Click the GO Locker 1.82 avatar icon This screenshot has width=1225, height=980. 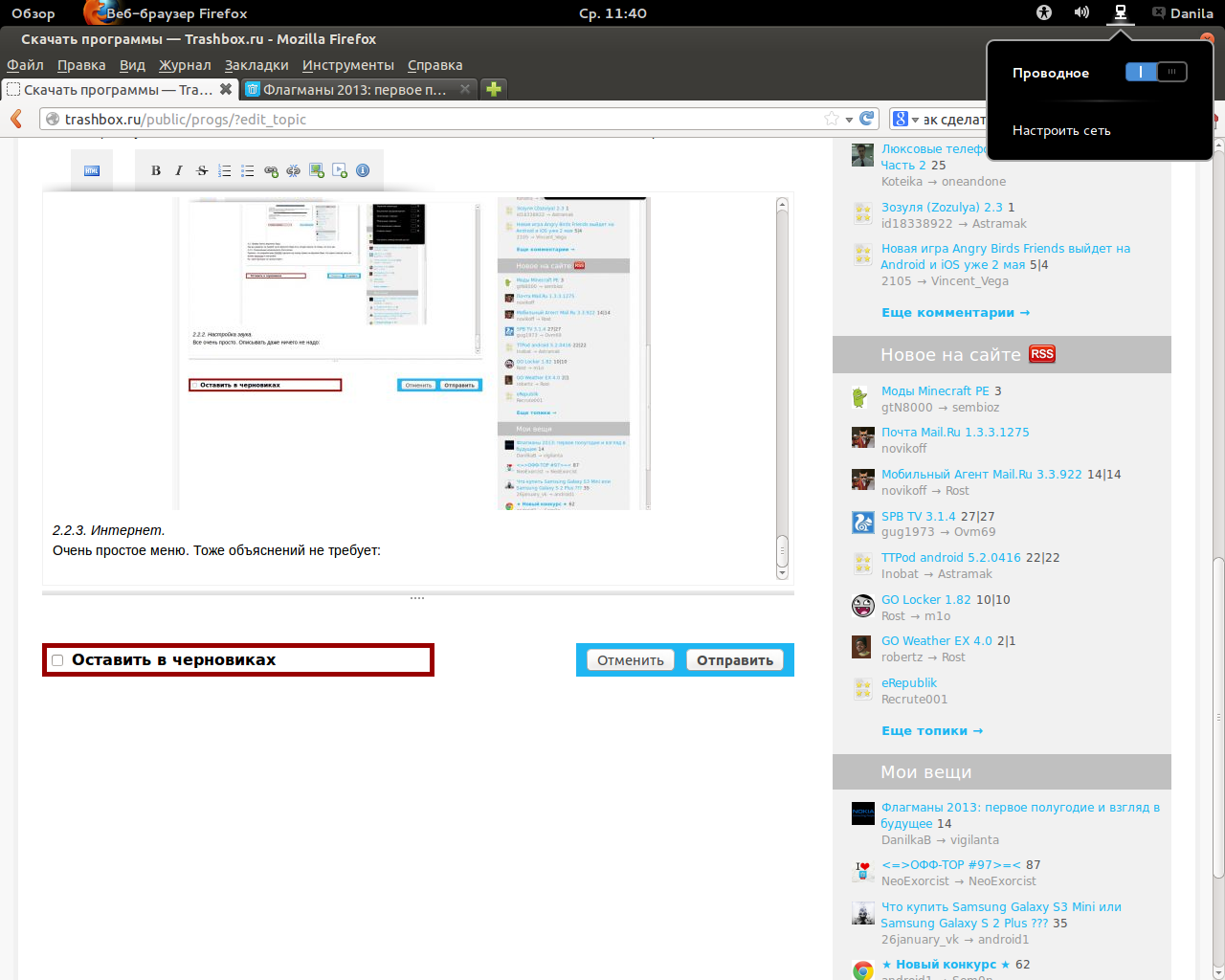coord(863,606)
